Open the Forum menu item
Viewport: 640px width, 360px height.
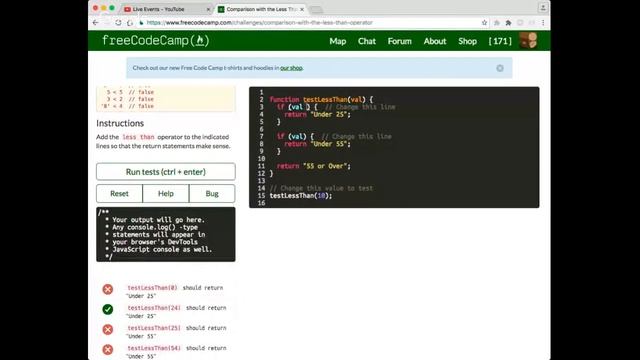point(400,41)
